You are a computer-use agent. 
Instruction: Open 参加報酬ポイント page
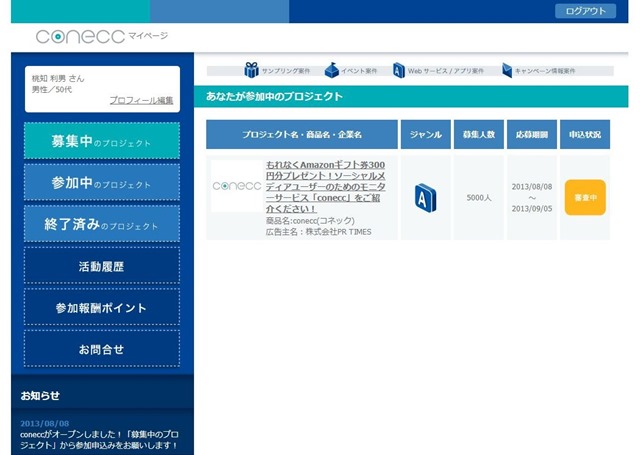[x=102, y=307]
